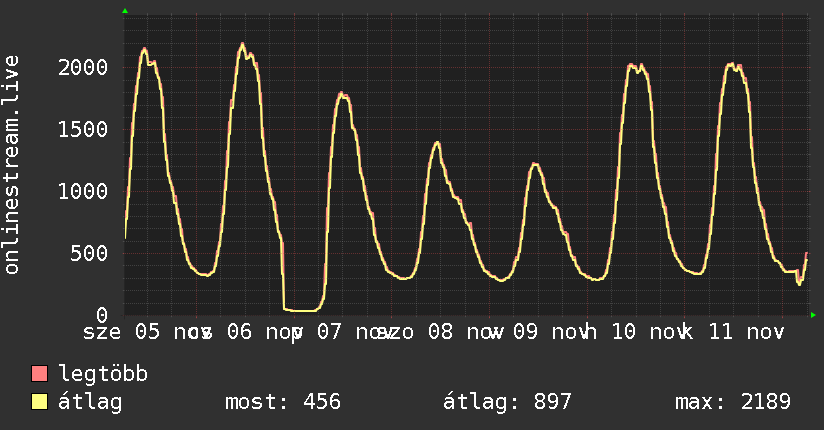
Task: Click the 1500 y-axis label
Action: click(83, 130)
